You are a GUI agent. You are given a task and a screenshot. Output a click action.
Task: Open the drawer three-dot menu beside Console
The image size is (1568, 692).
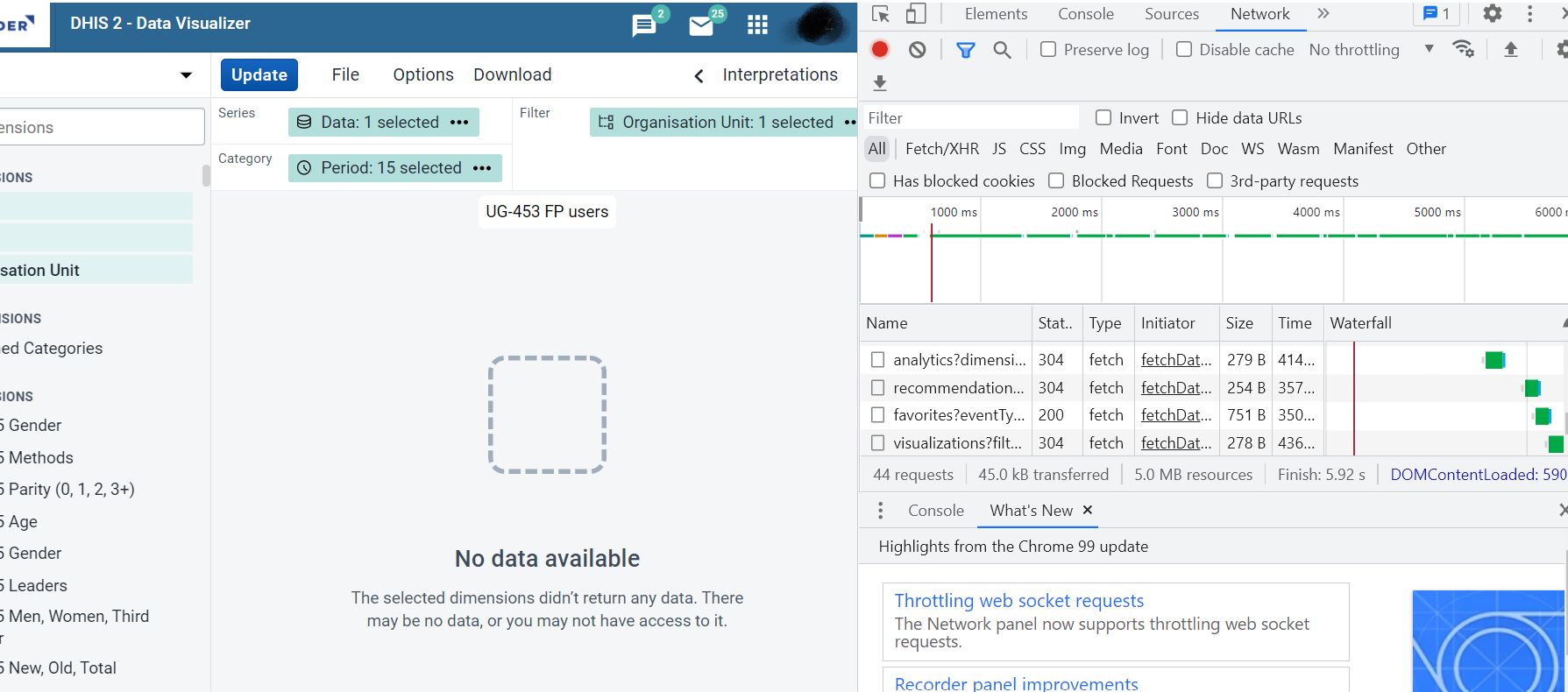point(880,511)
